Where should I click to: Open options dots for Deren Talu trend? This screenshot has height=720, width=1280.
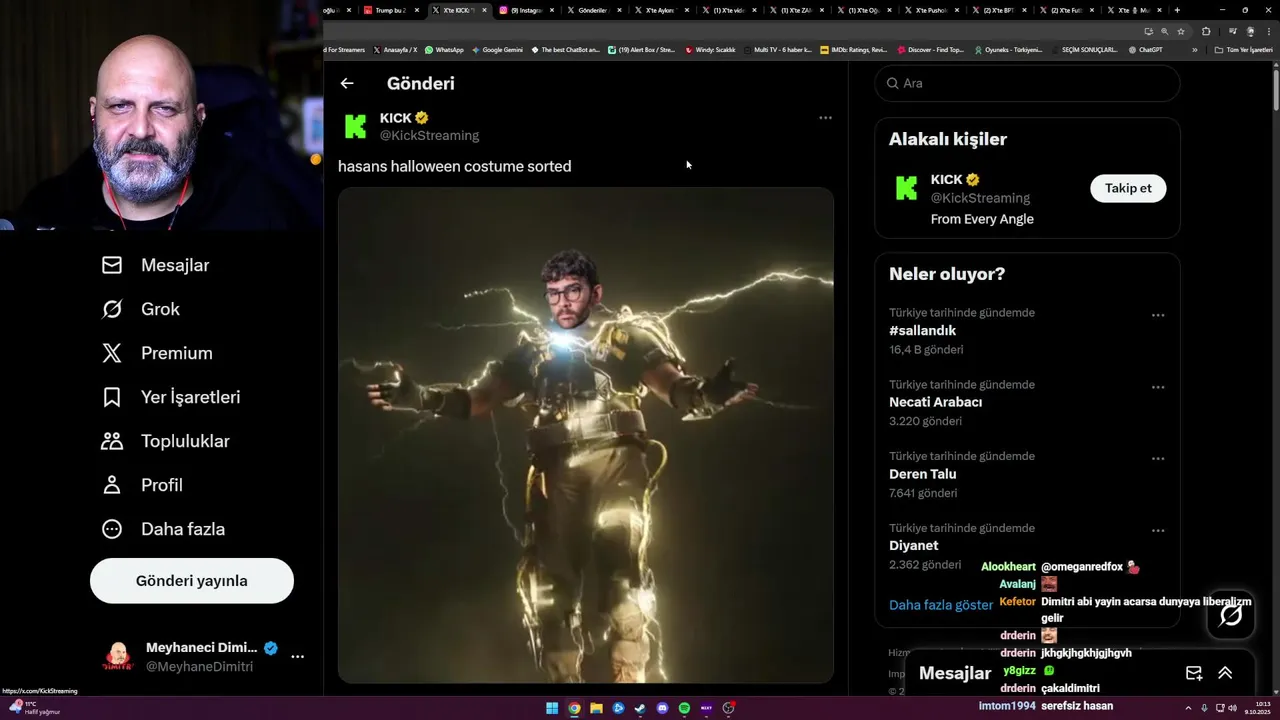coord(1158,459)
